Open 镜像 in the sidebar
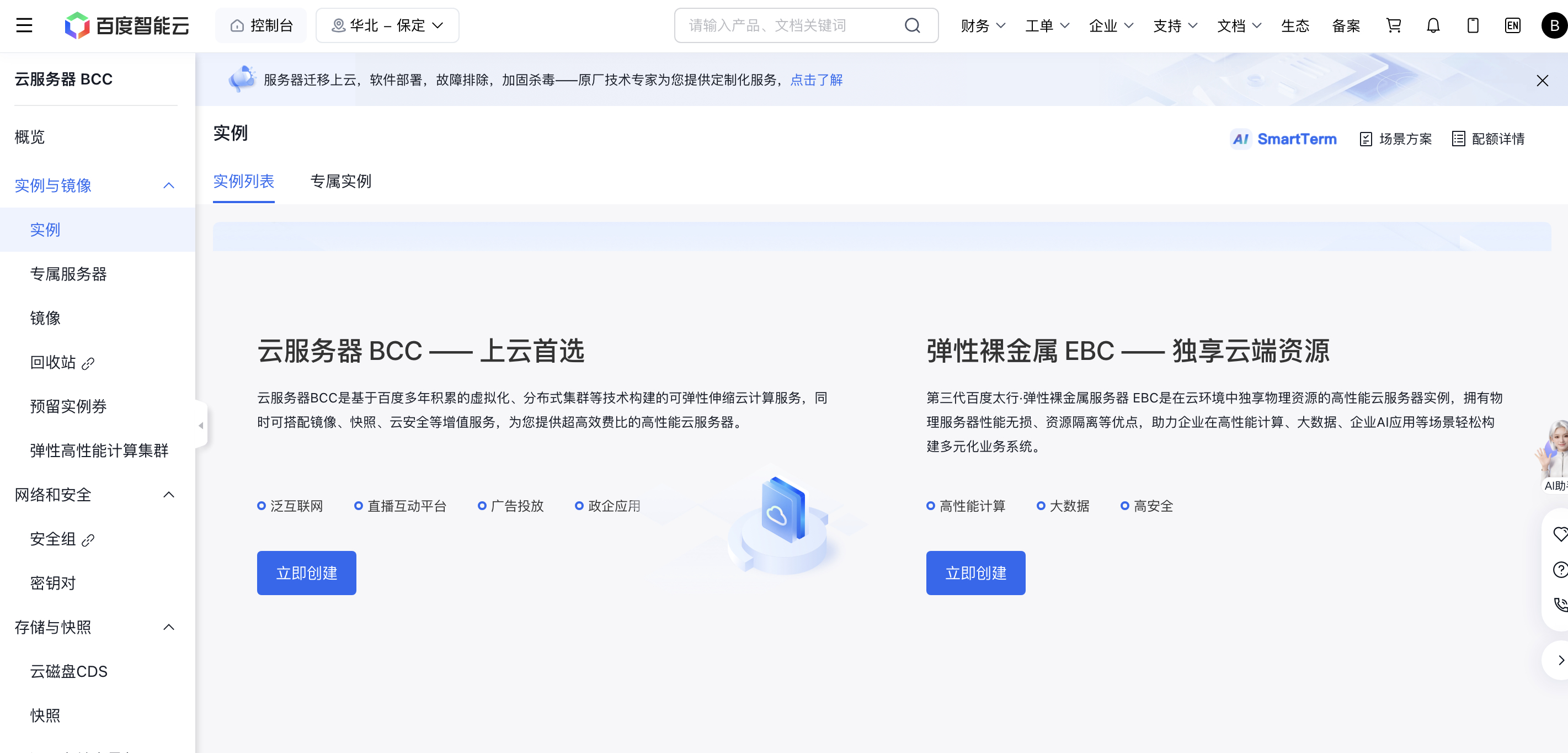Image resolution: width=1568 pixels, height=753 pixels. tap(46, 318)
